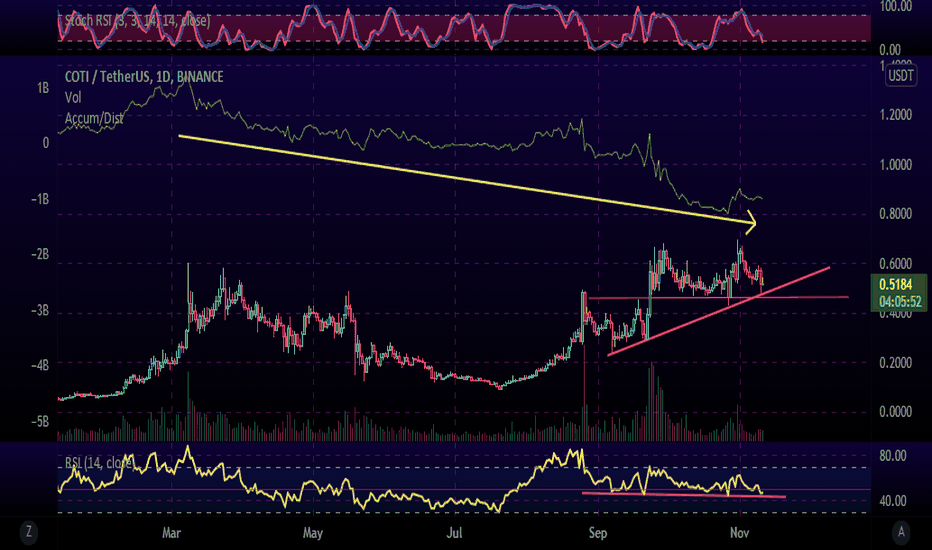Select the Vol indicator label
Screen dimensions: 932x550
pos(73,98)
